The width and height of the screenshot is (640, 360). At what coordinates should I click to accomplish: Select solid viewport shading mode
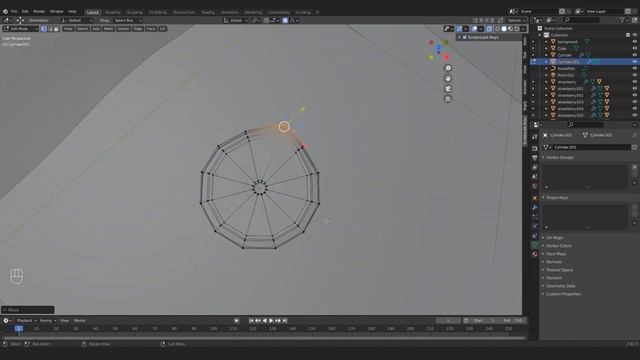pos(504,29)
